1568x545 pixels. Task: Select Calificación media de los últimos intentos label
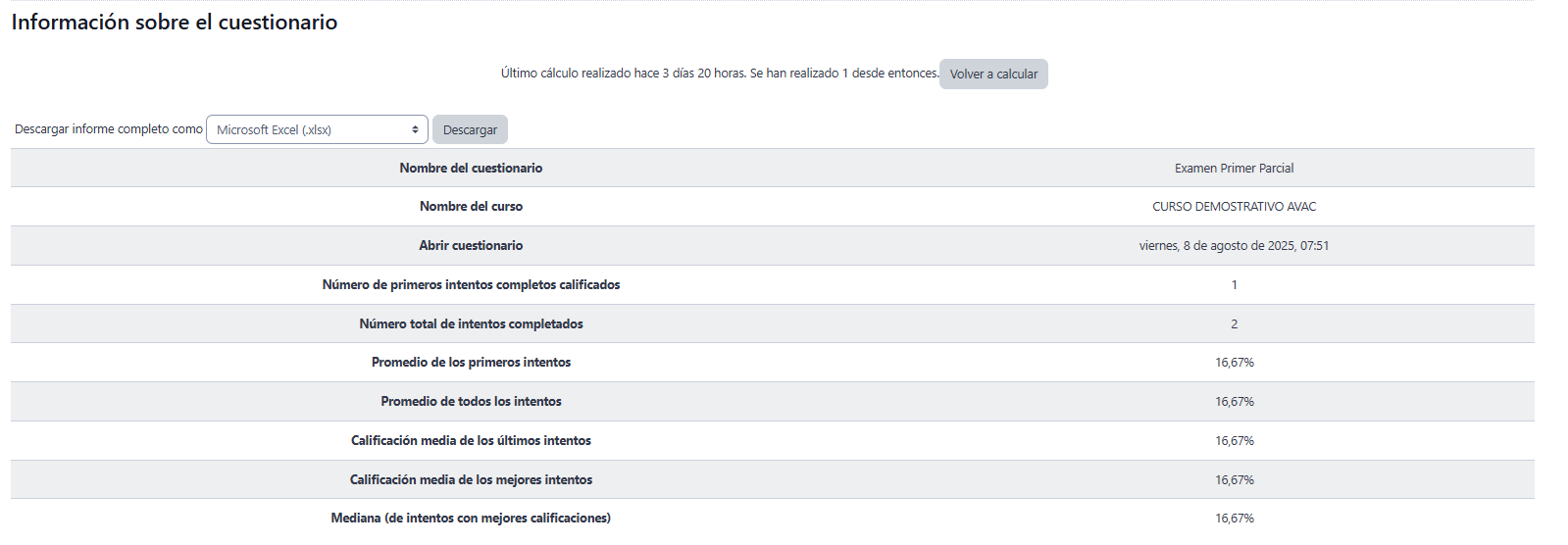click(x=471, y=441)
